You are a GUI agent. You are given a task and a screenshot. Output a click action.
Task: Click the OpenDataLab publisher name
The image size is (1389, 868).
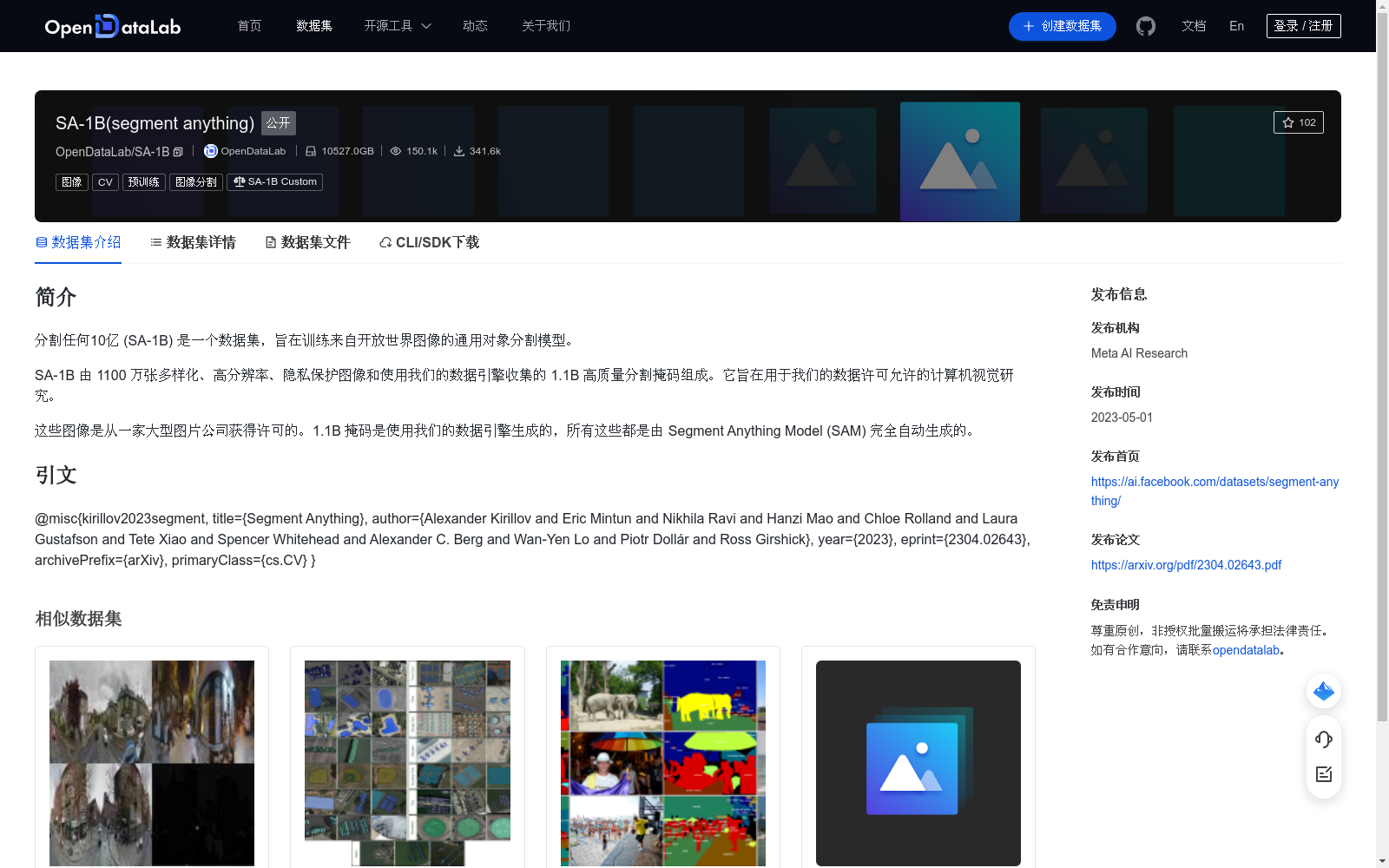253,151
